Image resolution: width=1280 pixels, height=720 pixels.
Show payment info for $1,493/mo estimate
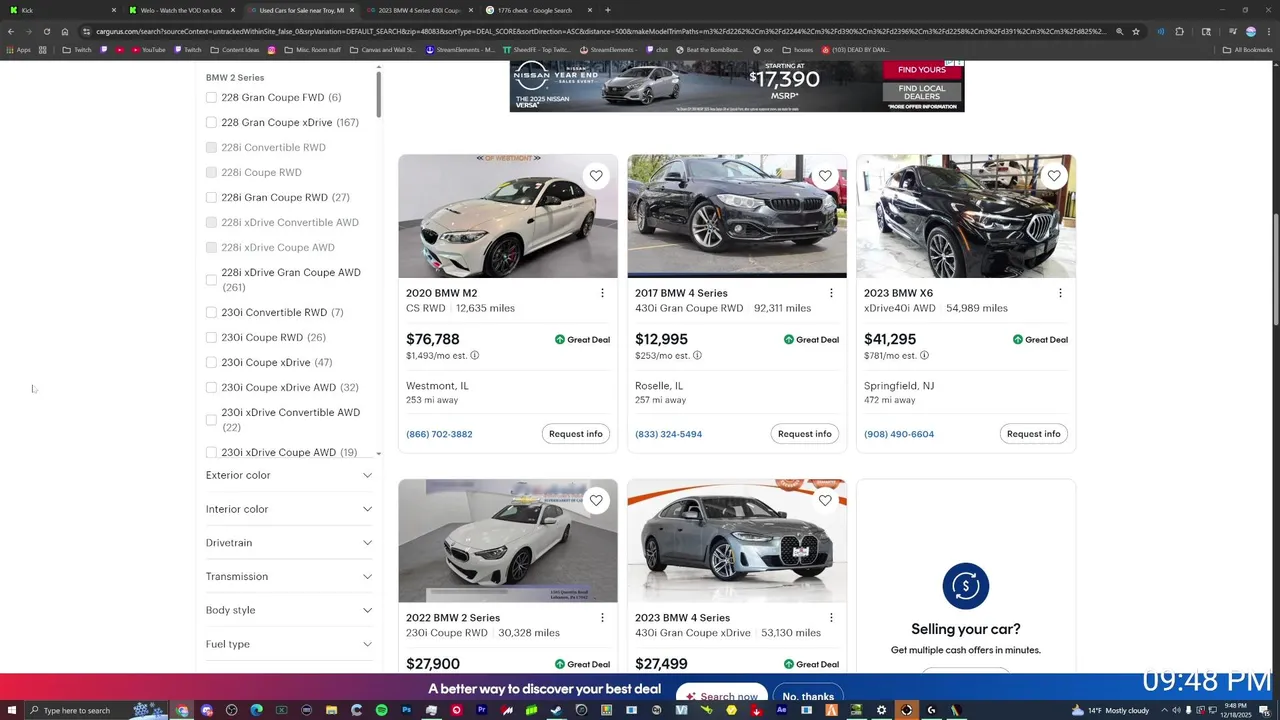point(475,355)
